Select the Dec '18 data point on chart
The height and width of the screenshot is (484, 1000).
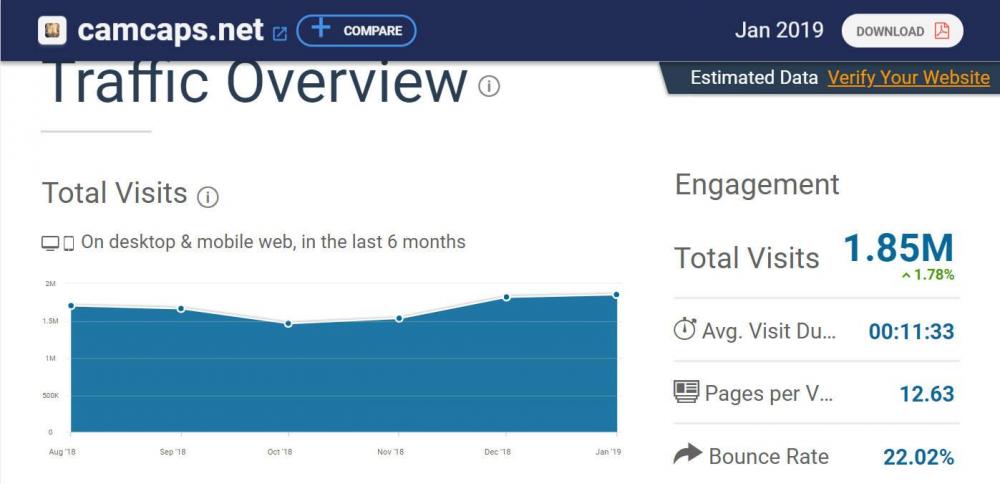pyautogui.click(x=507, y=297)
